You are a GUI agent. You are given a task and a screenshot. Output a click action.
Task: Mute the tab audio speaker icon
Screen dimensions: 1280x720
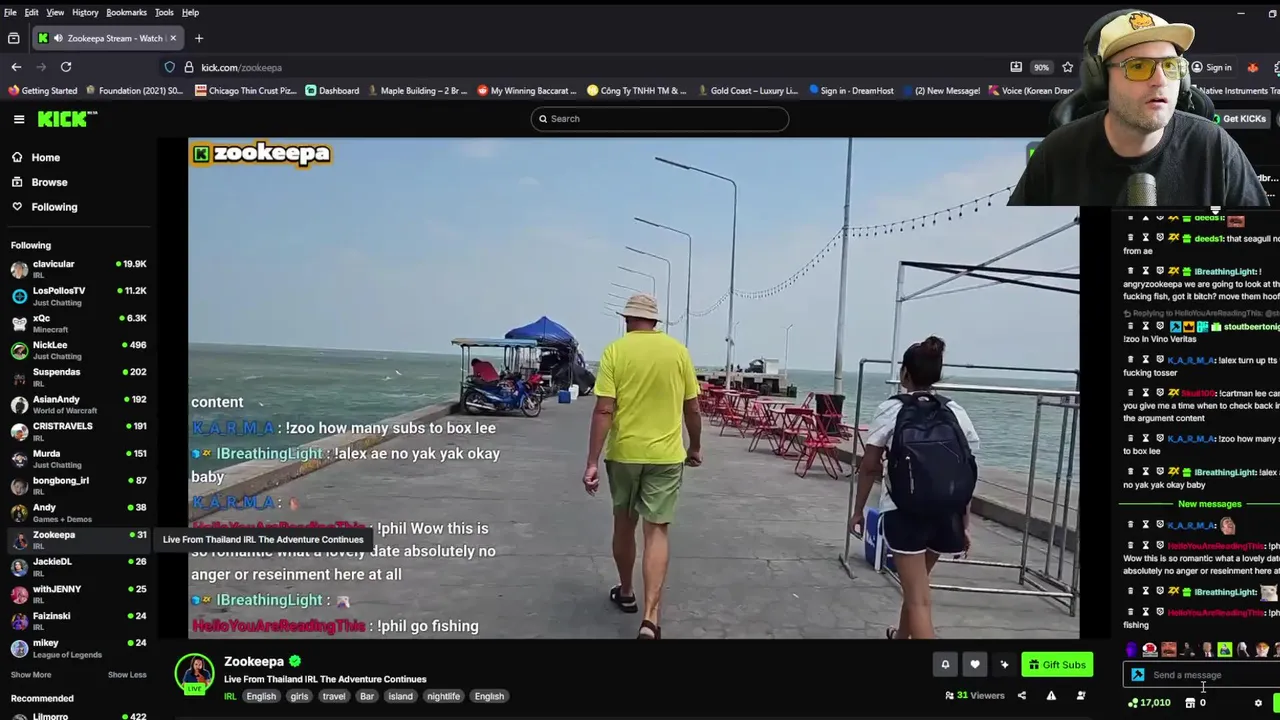[x=59, y=38]
